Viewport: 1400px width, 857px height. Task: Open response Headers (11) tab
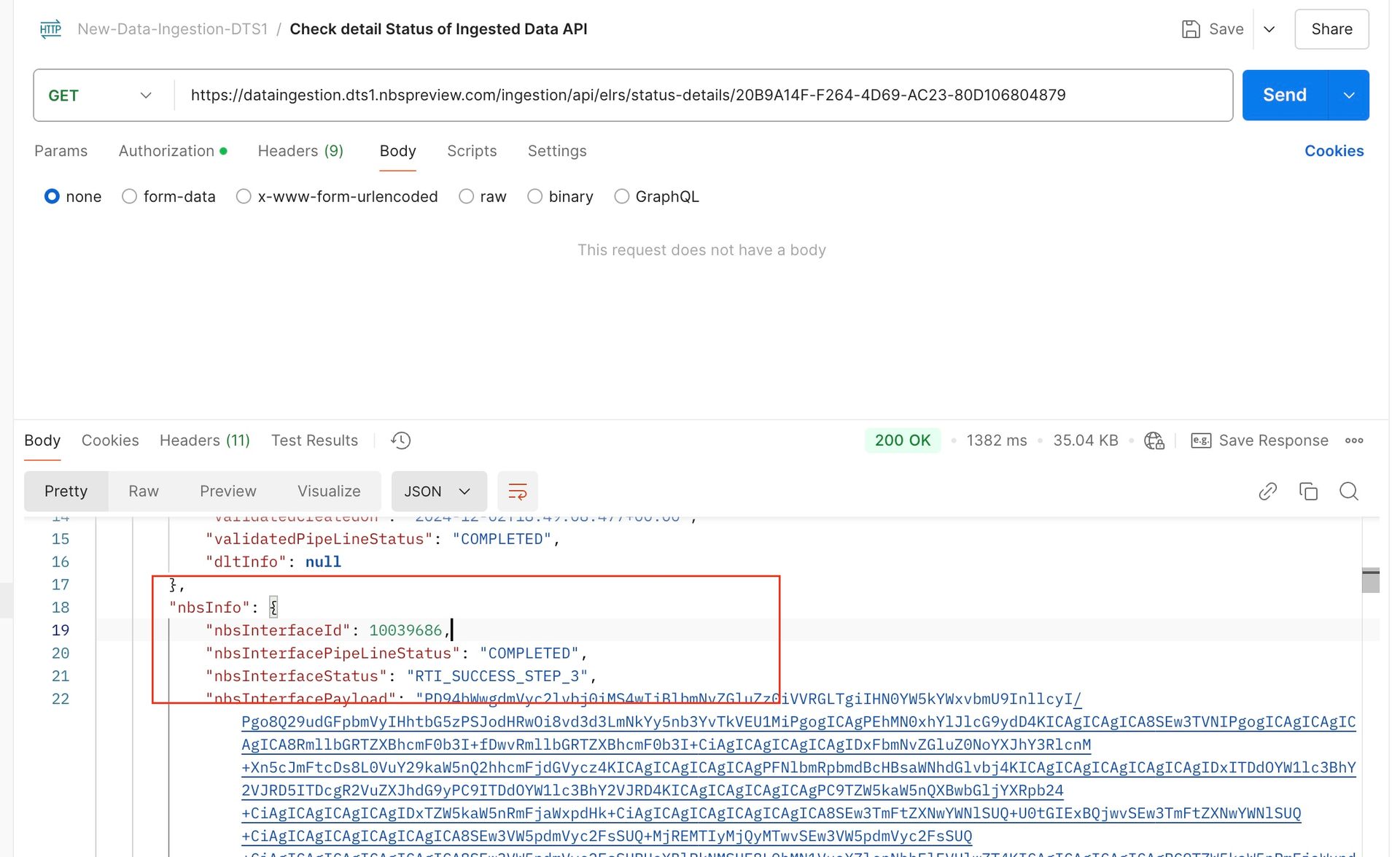pyautogui.click(x=204, y=441)
